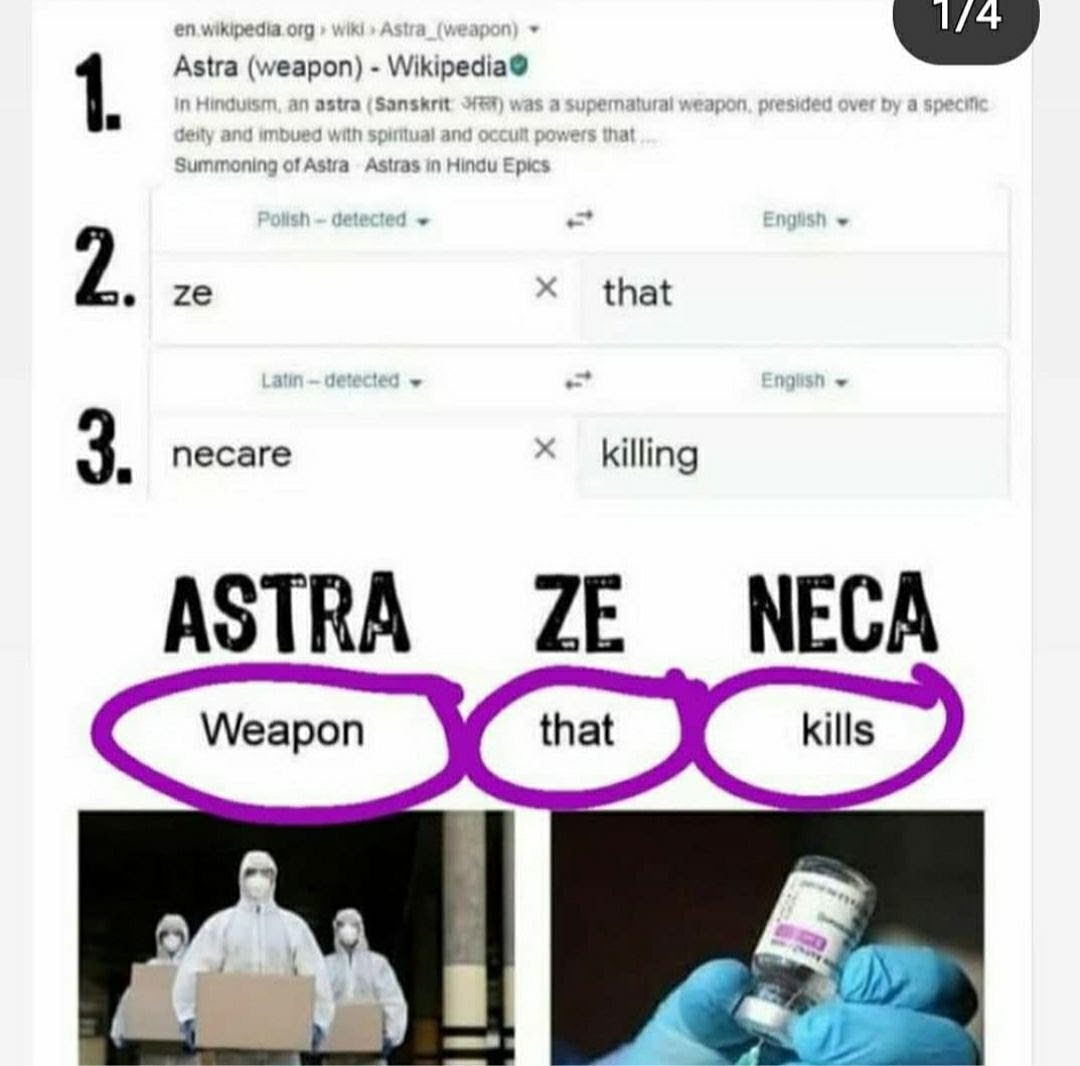This screenshot has height=1066, width=1080.
Task: Swap languages in the Latin translator
Action: pyautogui.click(x=579, y=379)
